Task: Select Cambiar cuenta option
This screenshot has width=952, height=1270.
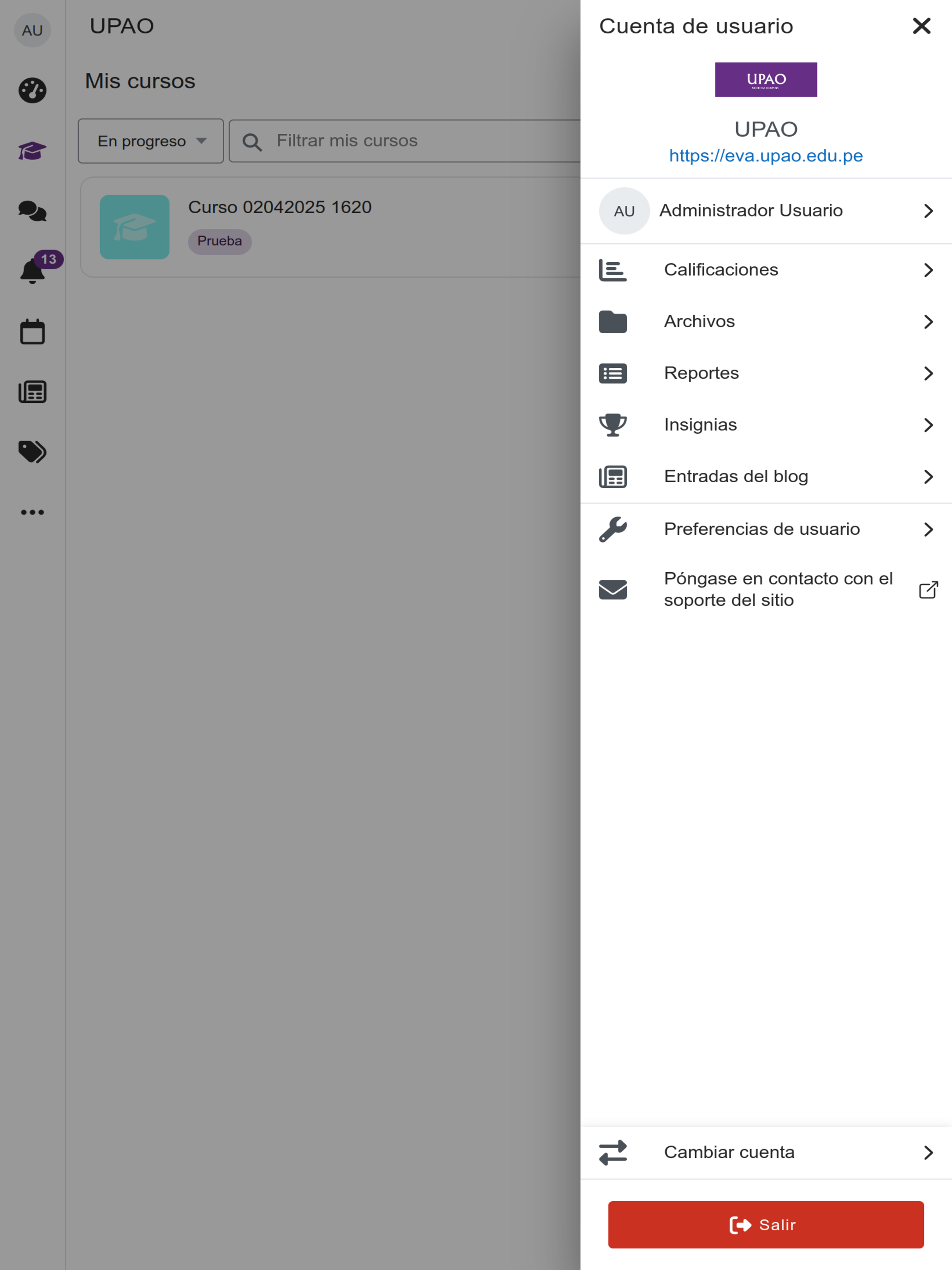Action: (x=766, y=1152)
